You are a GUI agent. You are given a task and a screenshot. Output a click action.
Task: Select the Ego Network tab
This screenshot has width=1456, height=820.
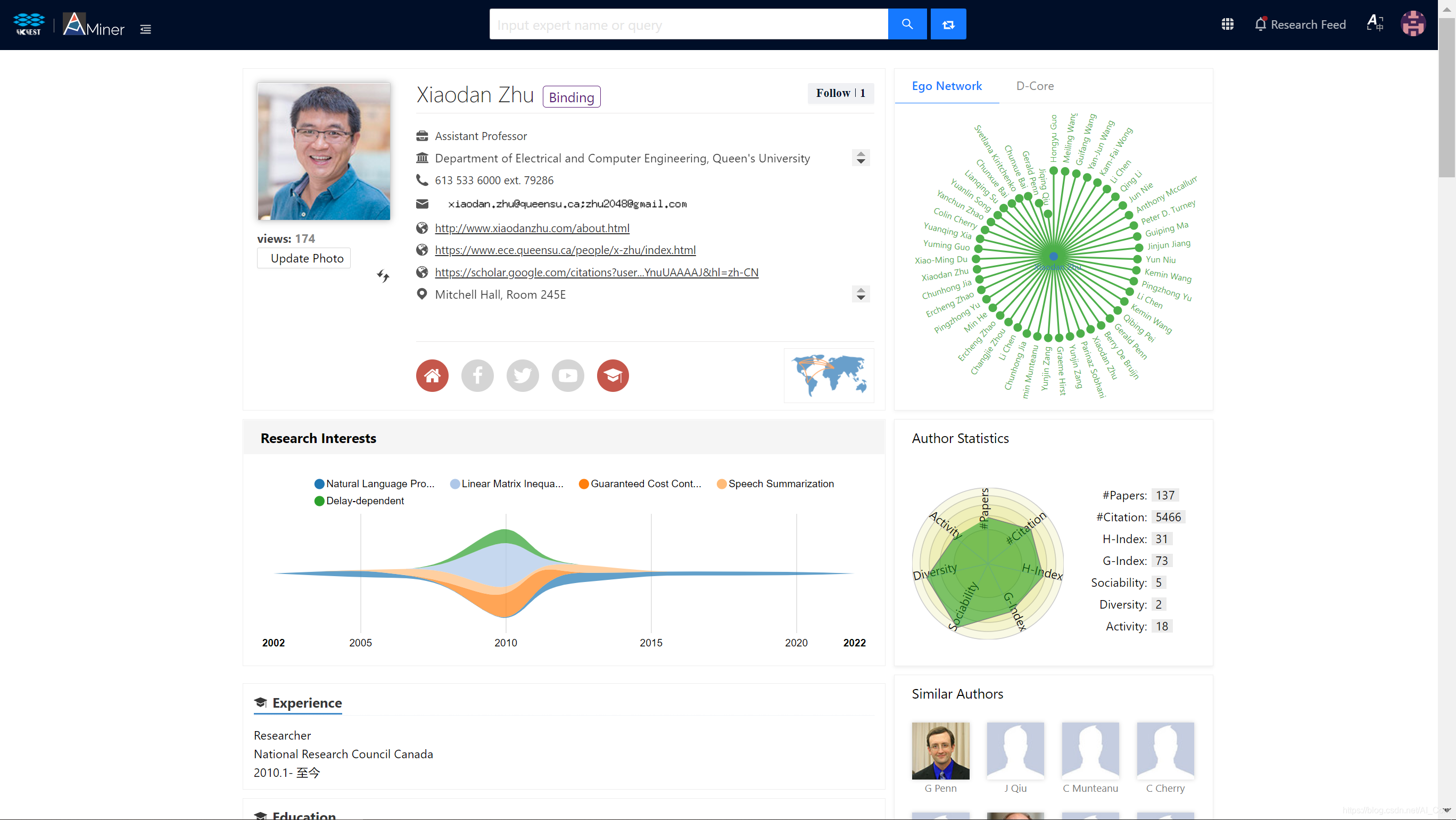(946, 86)
